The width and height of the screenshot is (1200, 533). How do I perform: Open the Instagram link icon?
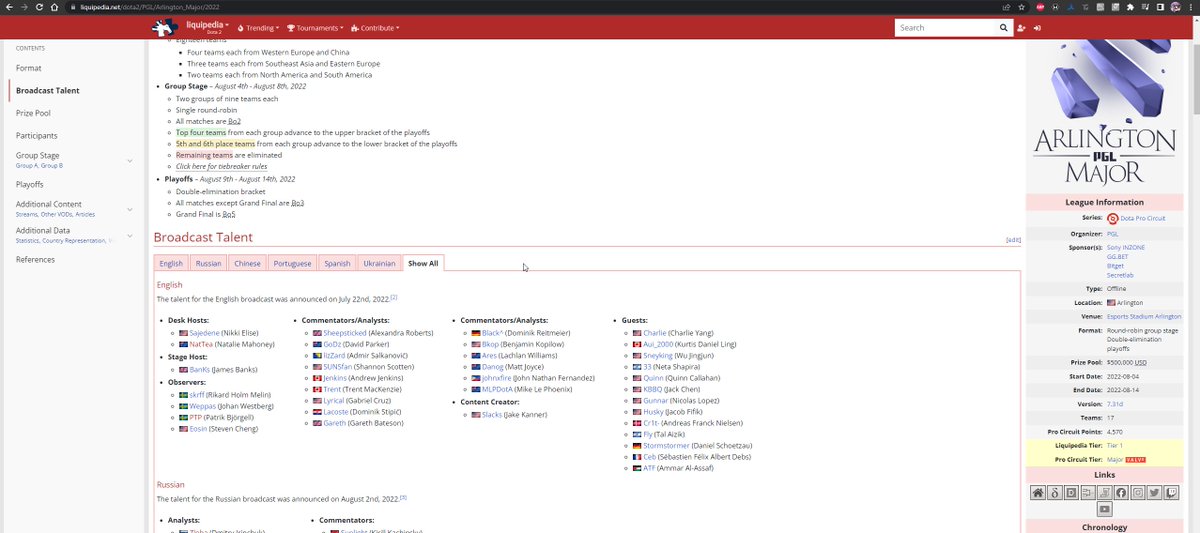tap(1138, 493)
